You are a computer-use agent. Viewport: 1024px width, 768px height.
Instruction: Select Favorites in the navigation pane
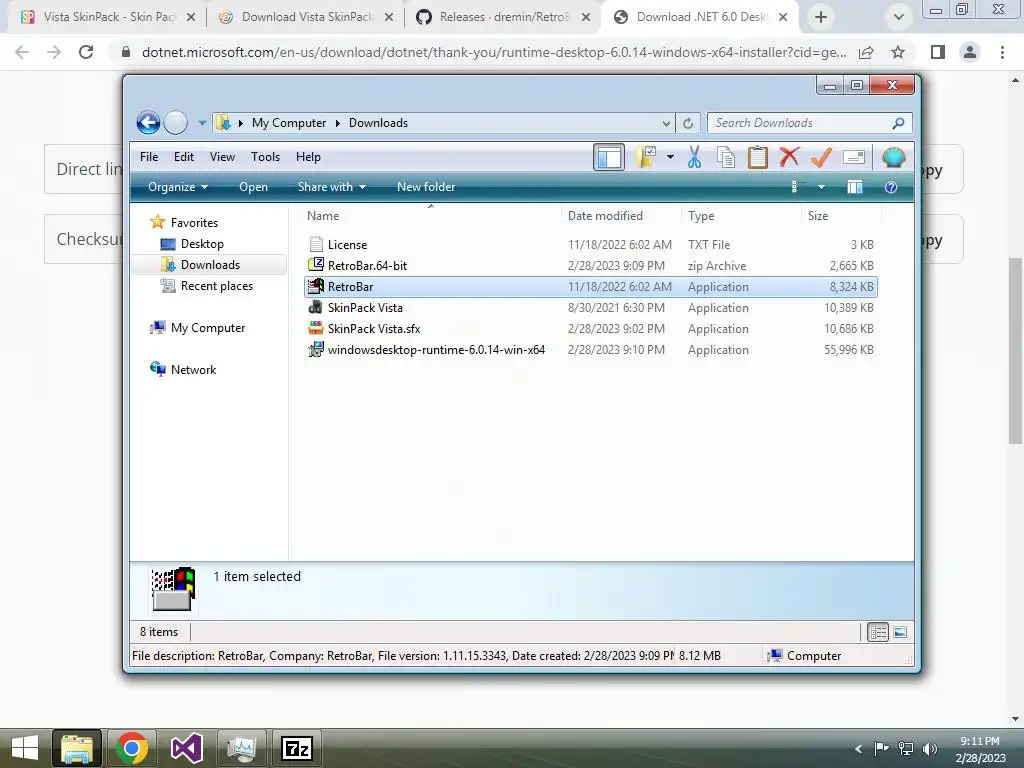click(x=194, y=223)
